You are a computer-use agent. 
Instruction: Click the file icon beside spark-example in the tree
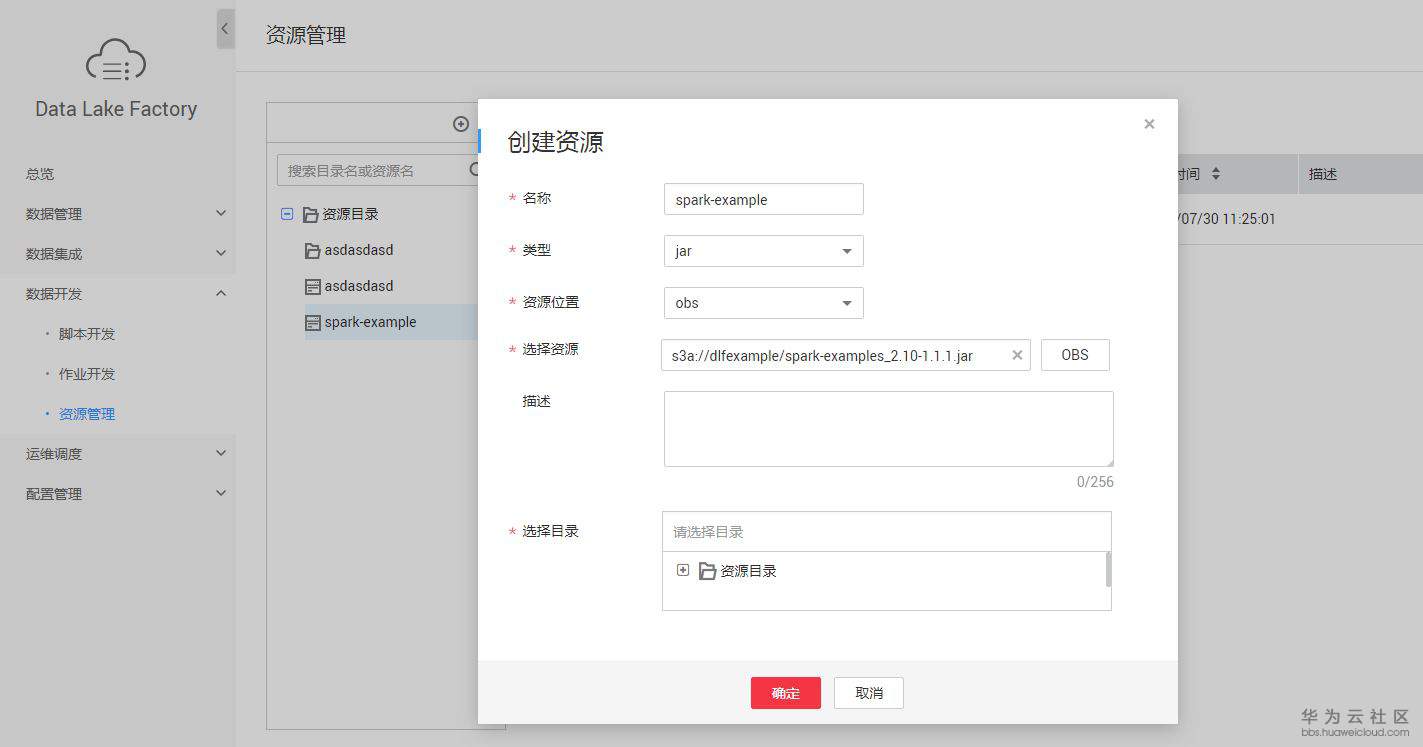(313, 322)
